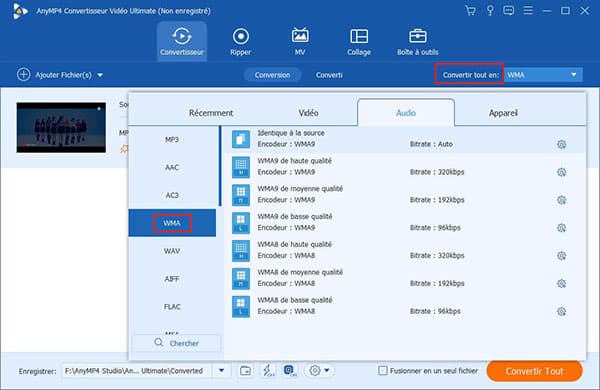Switch to the Audio format tab
Image resolution: width=600 pixels, height=390 pixels.
tap(406, 113)
